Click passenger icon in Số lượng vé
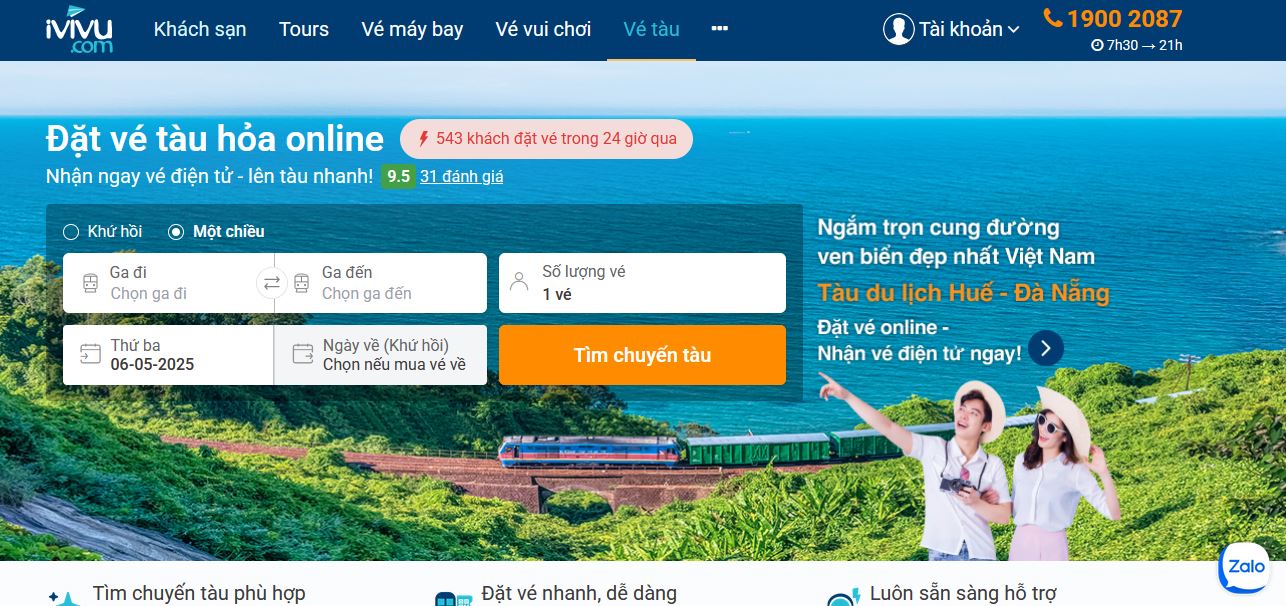The height and width of the screenshot is (606, 1286). (x=519, y=282)
